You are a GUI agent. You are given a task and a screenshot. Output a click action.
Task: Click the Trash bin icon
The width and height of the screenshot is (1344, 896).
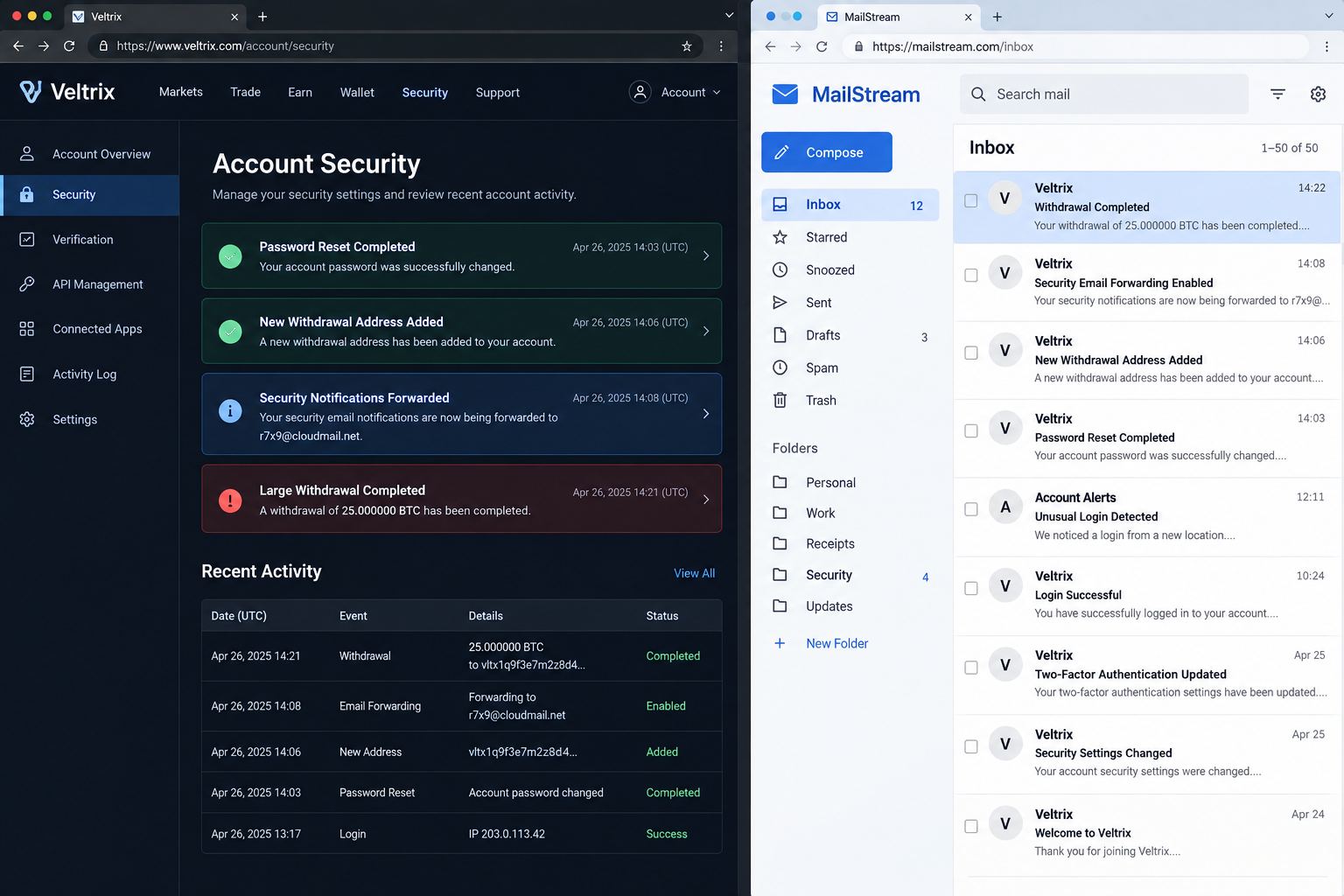coord(780,400)
